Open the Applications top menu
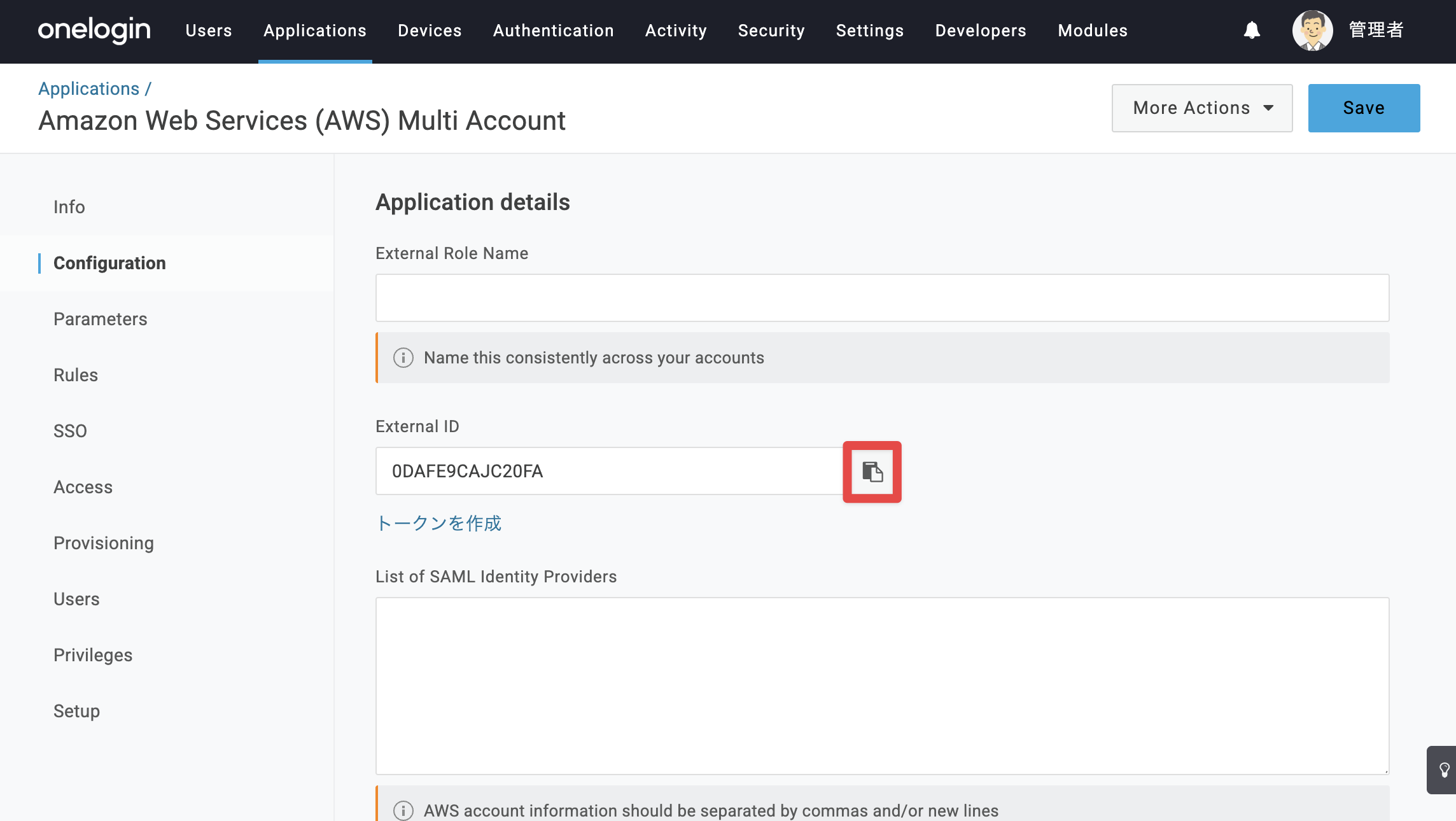1456x821 pixels. click(x=315, y=31)
